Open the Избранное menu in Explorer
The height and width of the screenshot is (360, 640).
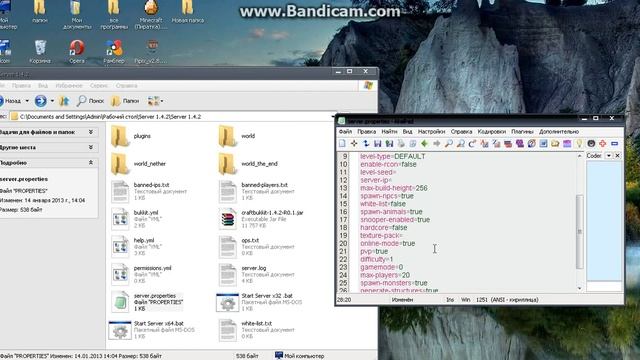coord(69,86)
